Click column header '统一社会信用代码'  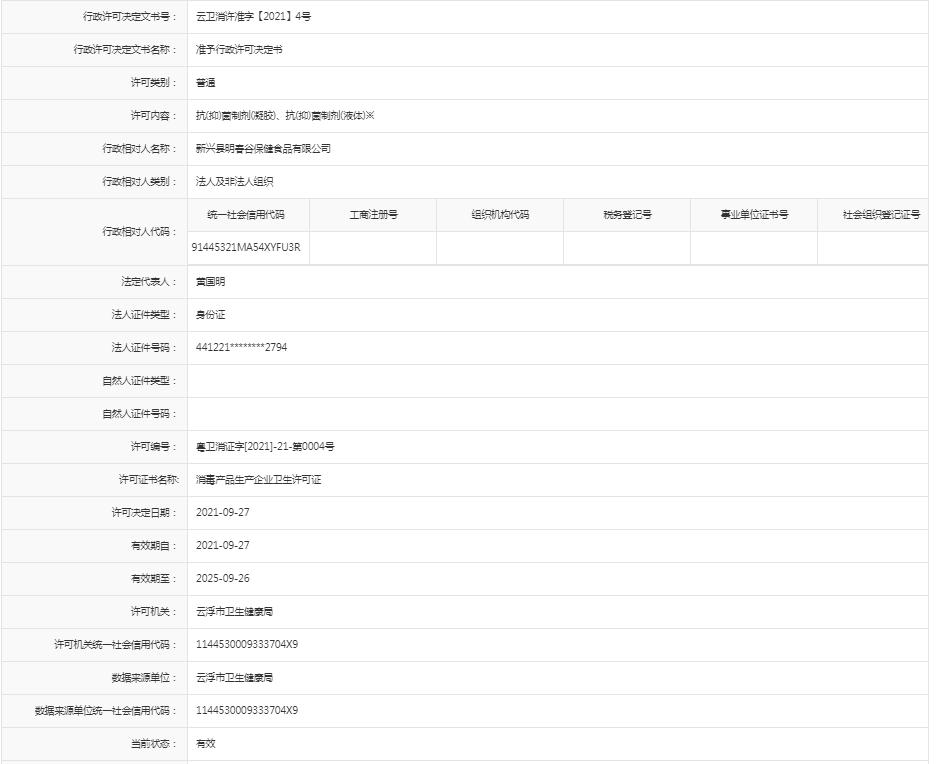[x=246, y=215]
